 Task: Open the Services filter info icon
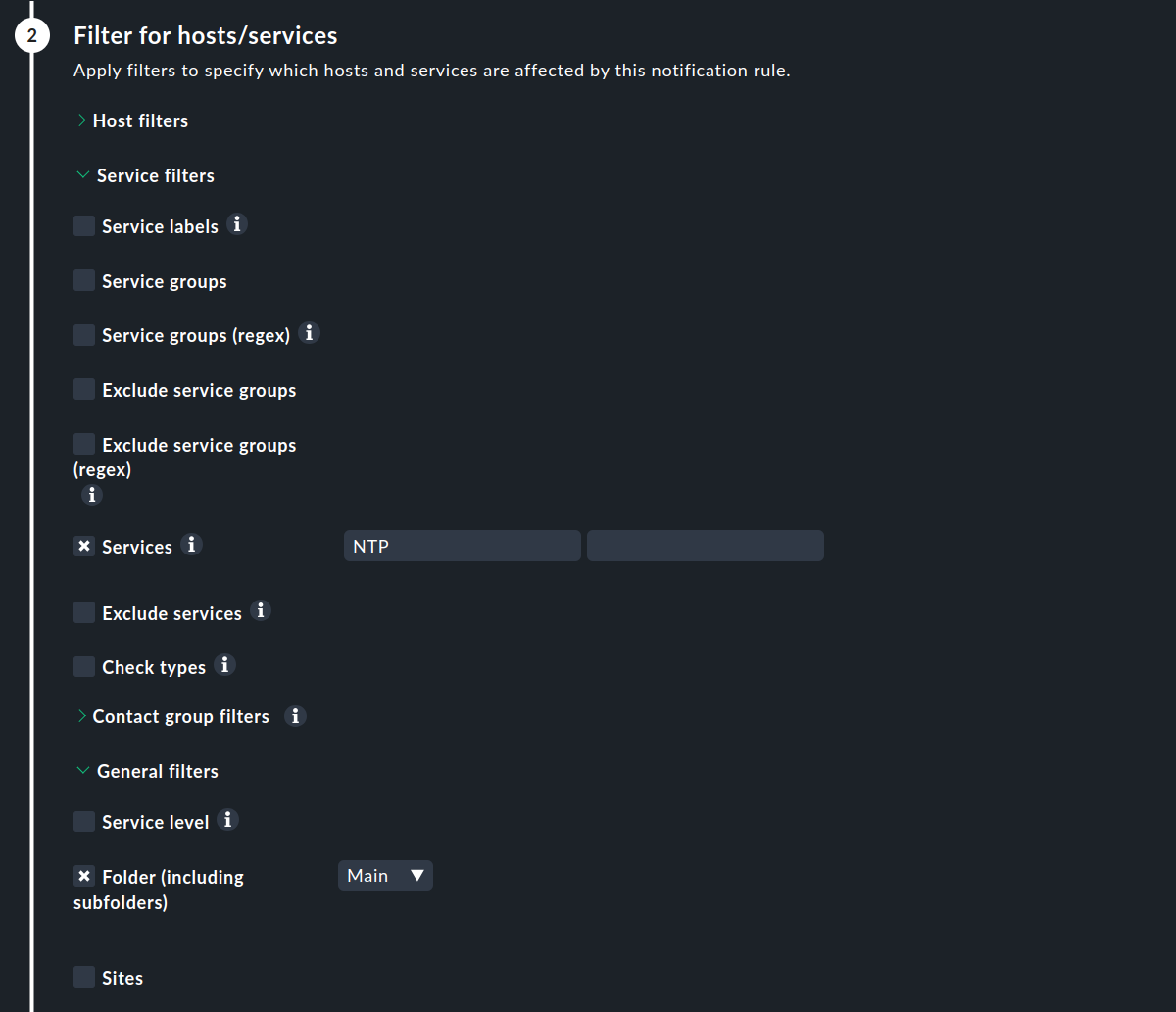tap(192, 545)
